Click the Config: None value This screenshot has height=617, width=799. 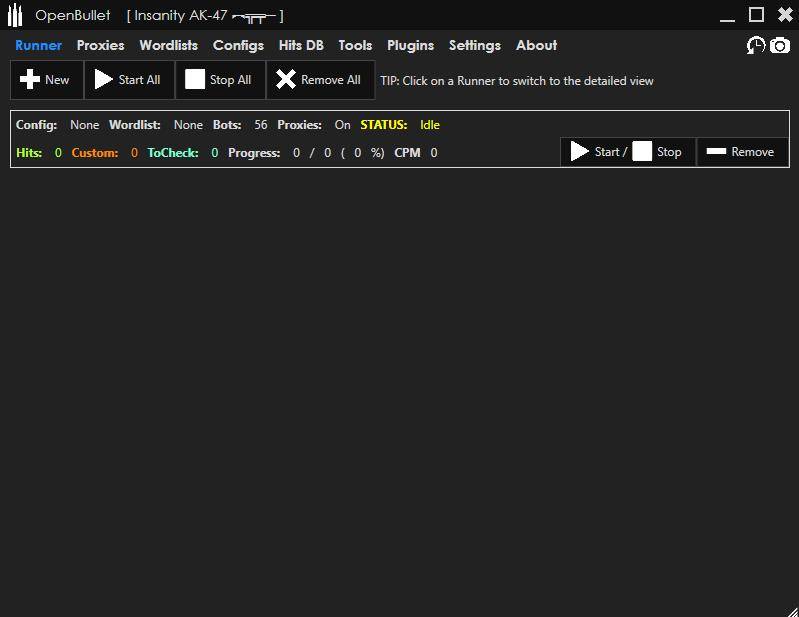click(x=85, y=125)
